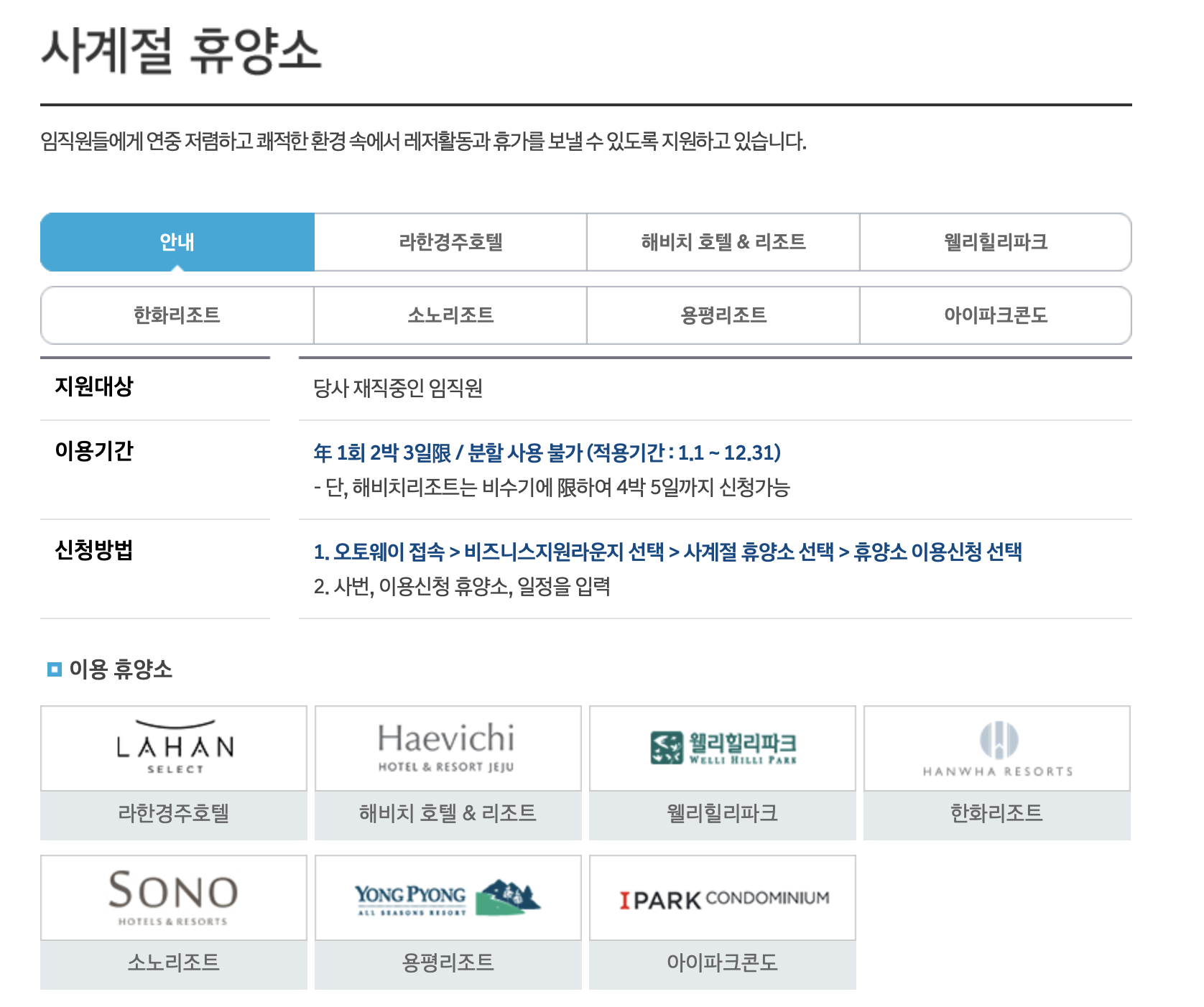Click the Welli Hilli Park logo image
Image resolution: width=1204 pixels, height=1007 pixels.
coord(723,748)
